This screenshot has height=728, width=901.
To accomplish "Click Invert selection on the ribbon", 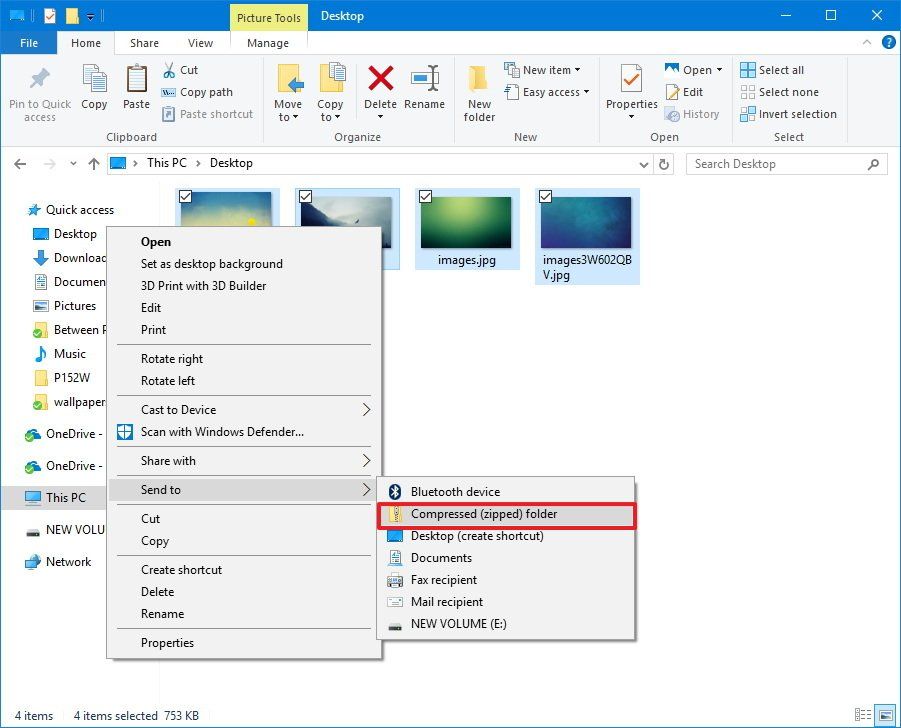I will tap(789, 114).
